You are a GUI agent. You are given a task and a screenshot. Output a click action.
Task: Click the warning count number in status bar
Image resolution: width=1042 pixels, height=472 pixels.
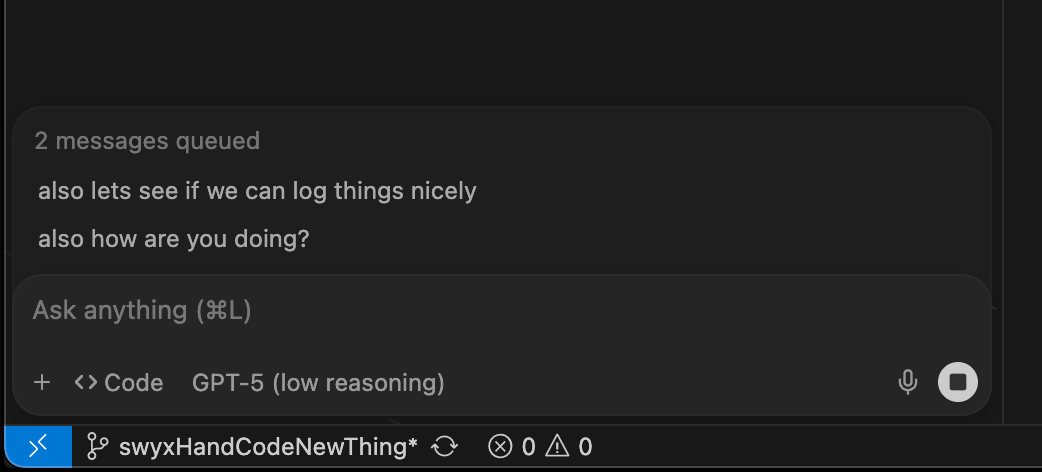pos(585,447)
